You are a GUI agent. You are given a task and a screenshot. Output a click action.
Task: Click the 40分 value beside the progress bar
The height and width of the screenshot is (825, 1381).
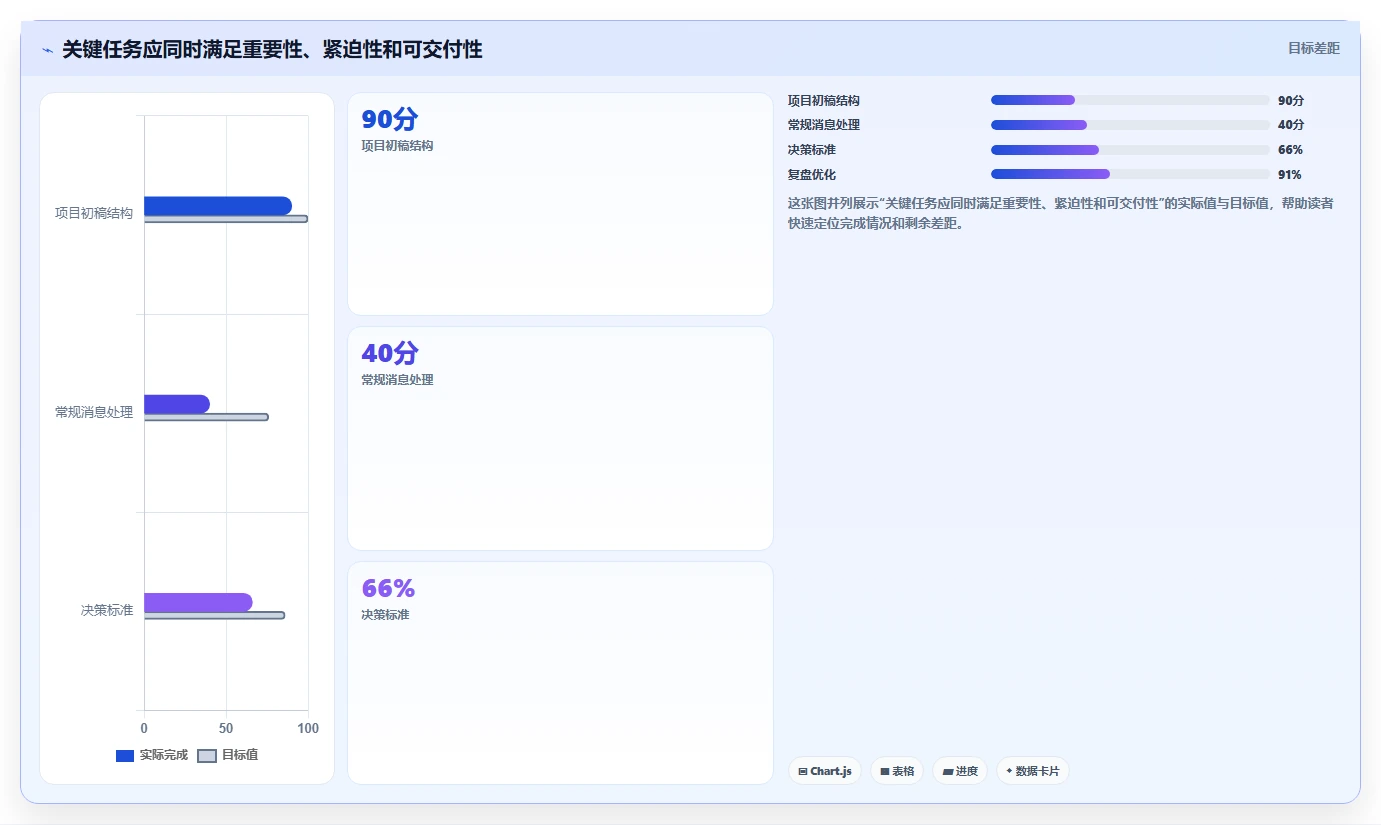[1291, 125]
